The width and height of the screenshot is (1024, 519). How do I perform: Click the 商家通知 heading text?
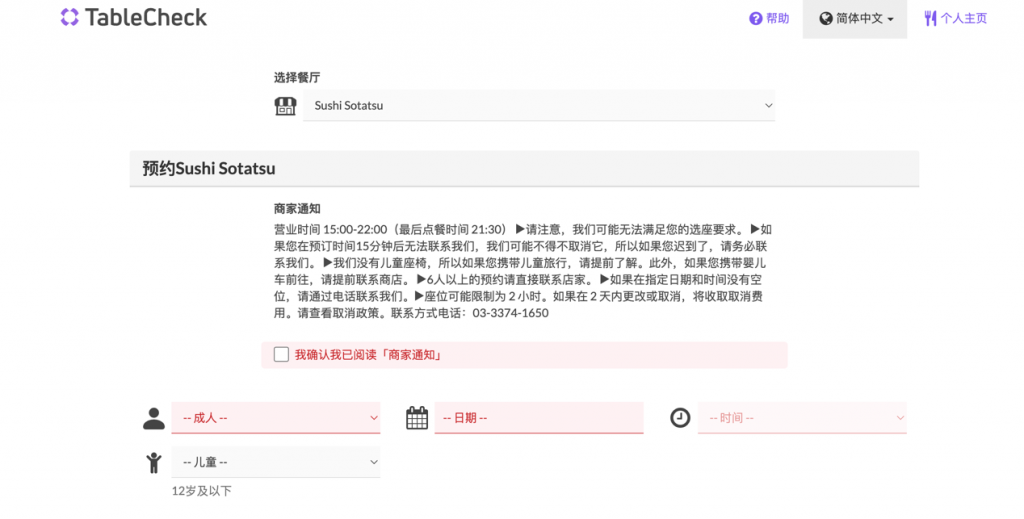click(x=297, y=209)
